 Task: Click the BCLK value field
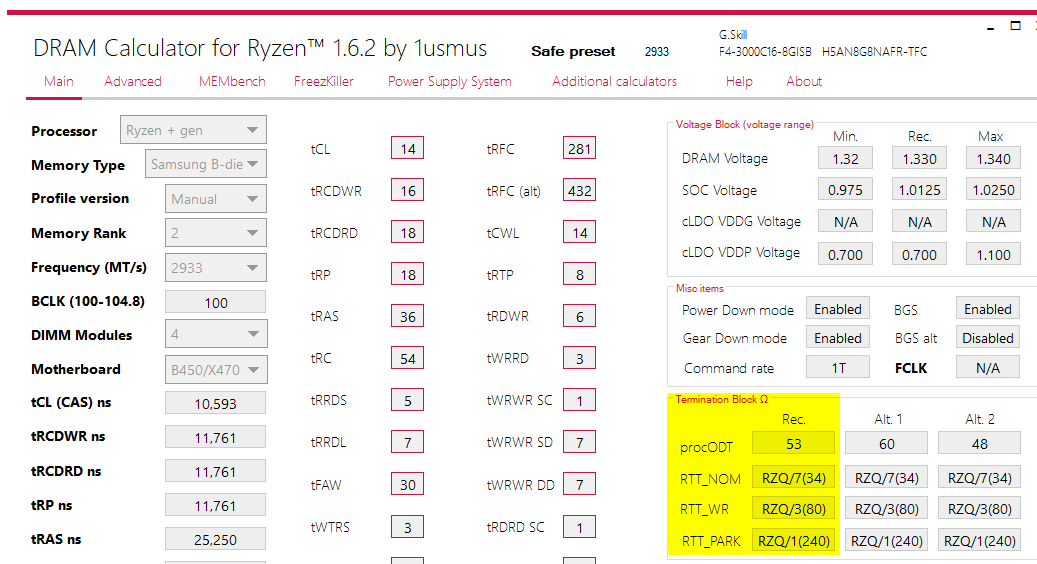coord(216,302)
